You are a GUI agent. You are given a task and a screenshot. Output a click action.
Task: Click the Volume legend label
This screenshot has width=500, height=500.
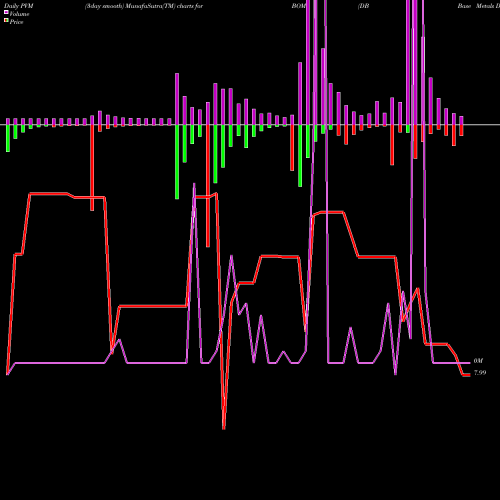tap(19, 14)
